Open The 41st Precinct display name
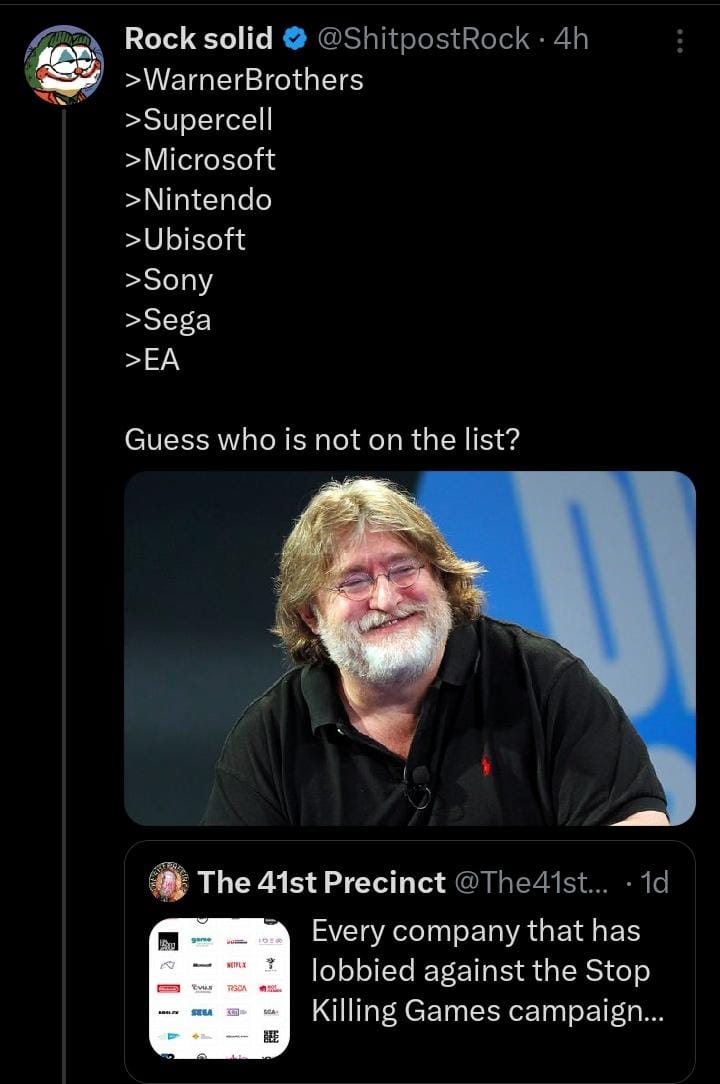The image size is (720, 1084). (321, 882)
